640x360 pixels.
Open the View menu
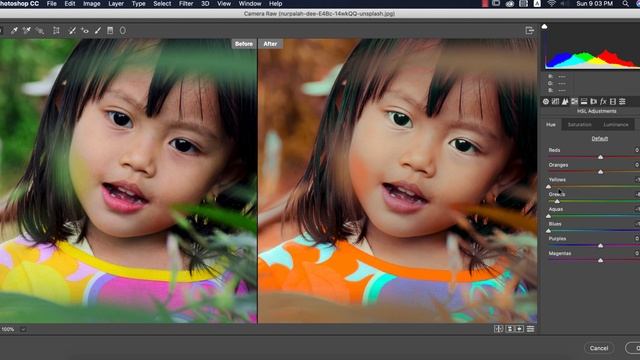[224, 4]
